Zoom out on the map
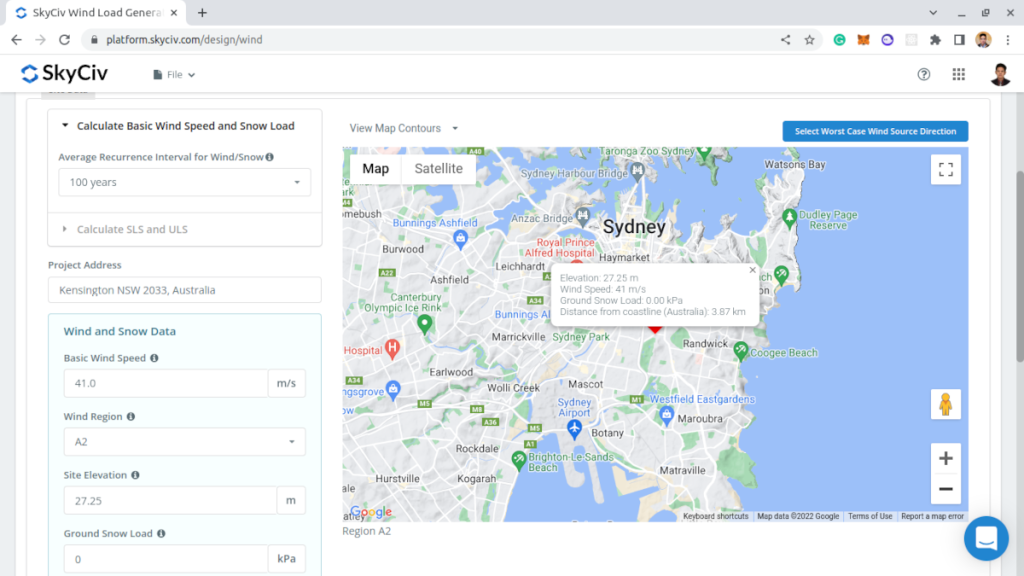 945,489
